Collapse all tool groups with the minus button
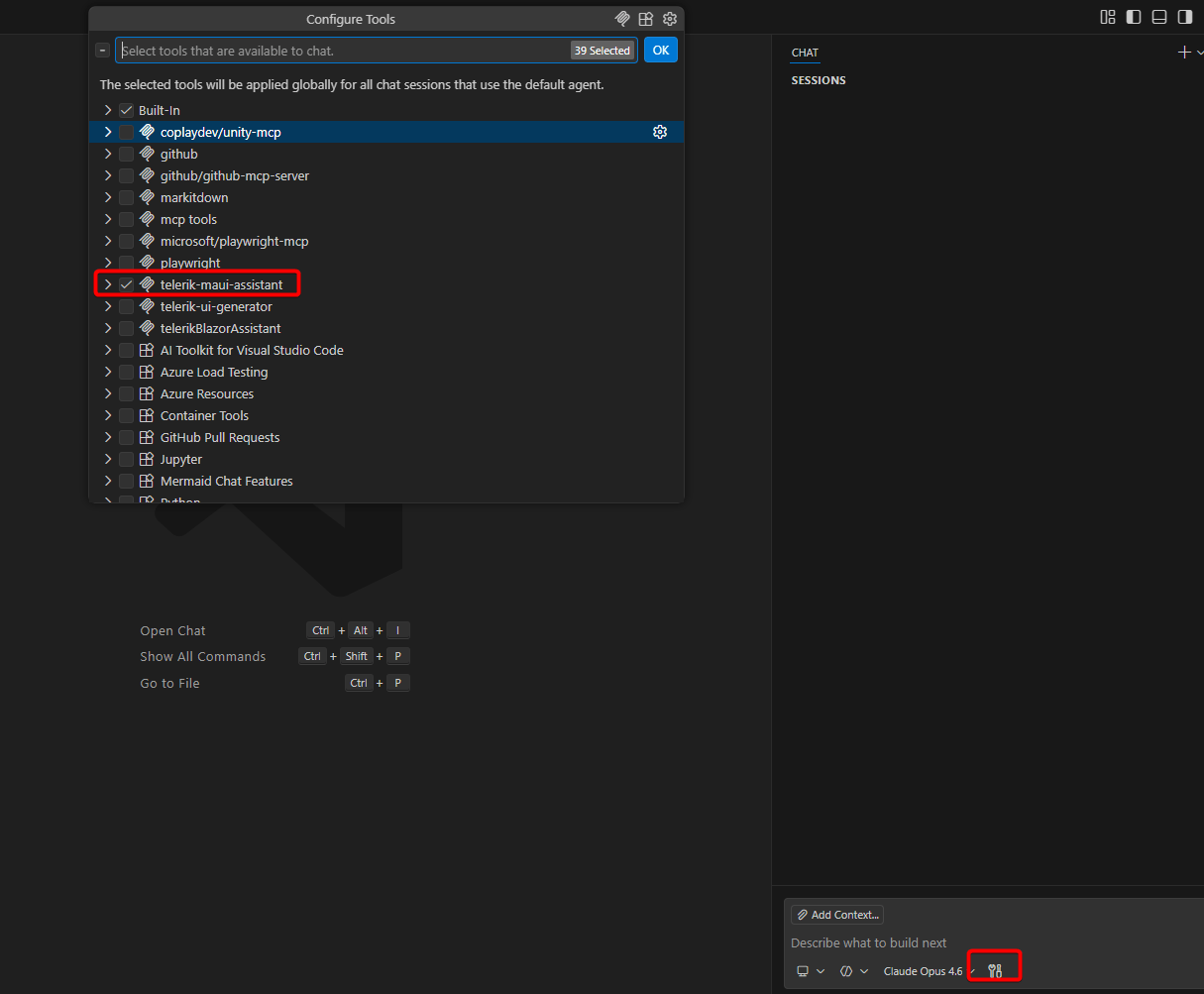1204x994 pixels. [x=103, y=51]
